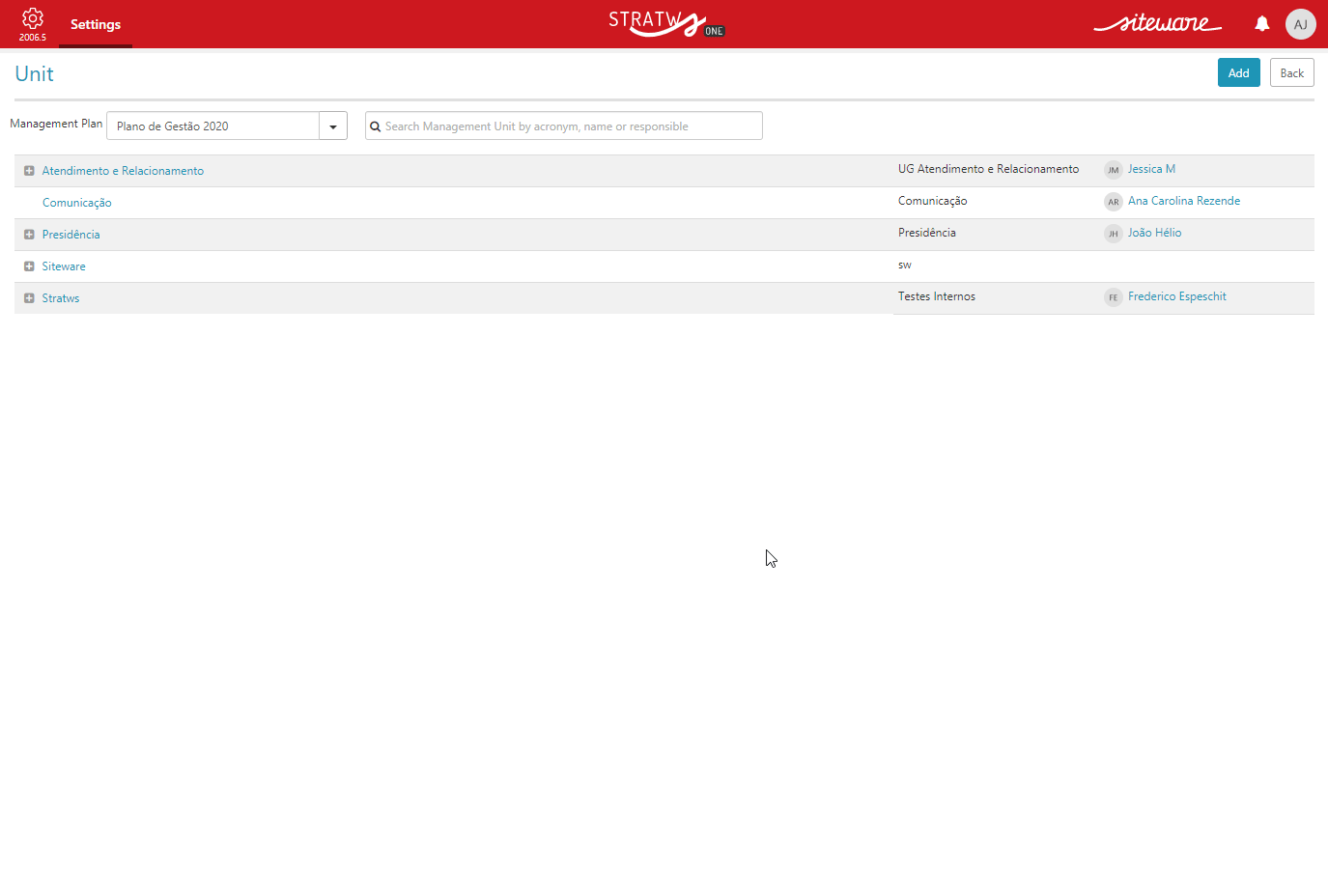
Task: Click the sw acronym text
Action: [904, 265]
